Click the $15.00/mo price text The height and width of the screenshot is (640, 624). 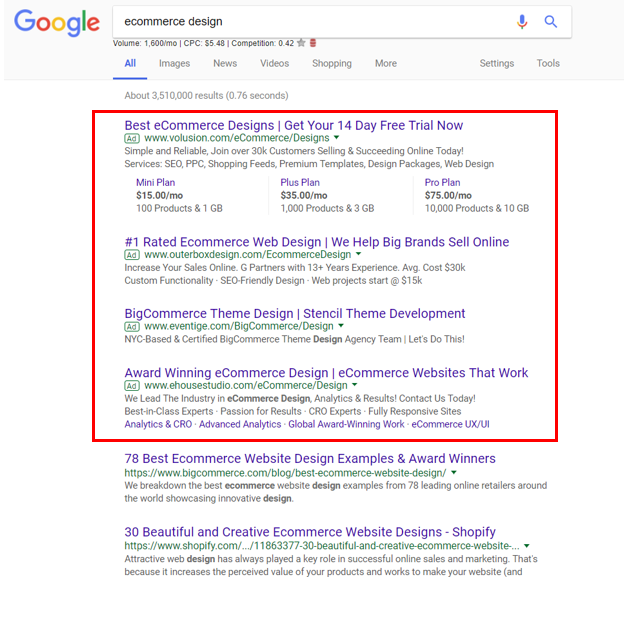[160, 196]
